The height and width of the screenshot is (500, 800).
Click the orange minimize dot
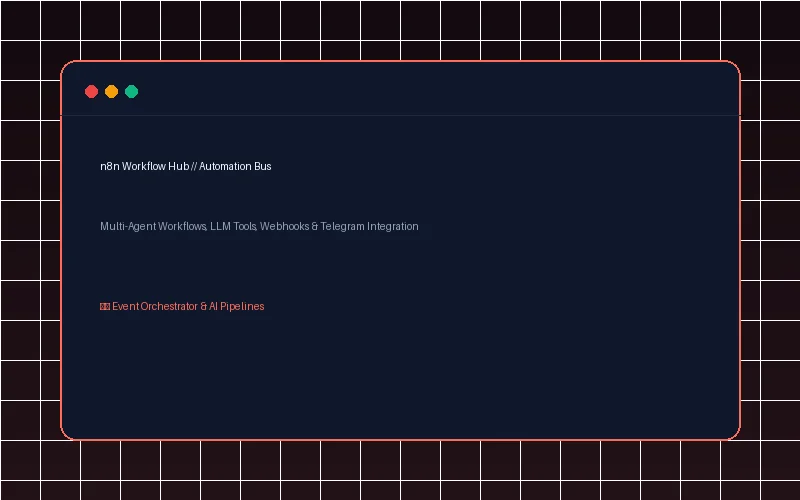(111, 91)
